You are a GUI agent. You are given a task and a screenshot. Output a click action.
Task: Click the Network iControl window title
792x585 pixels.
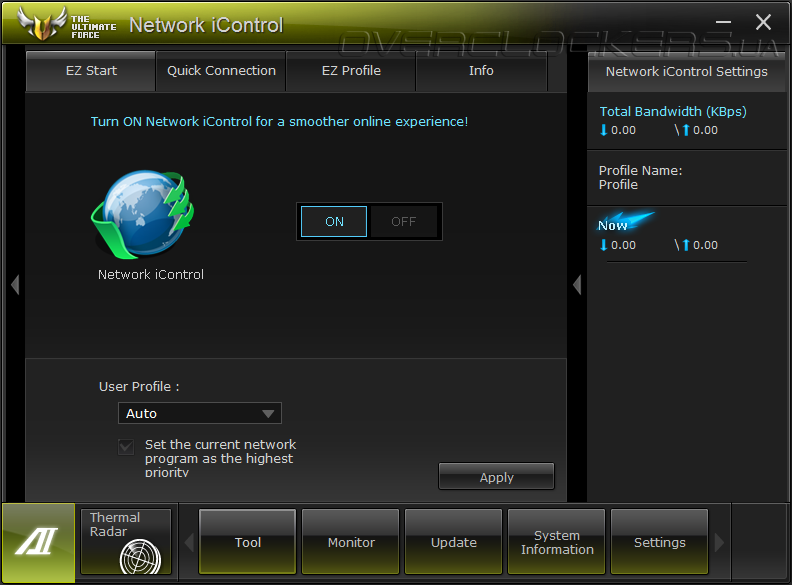coord(206,25)
